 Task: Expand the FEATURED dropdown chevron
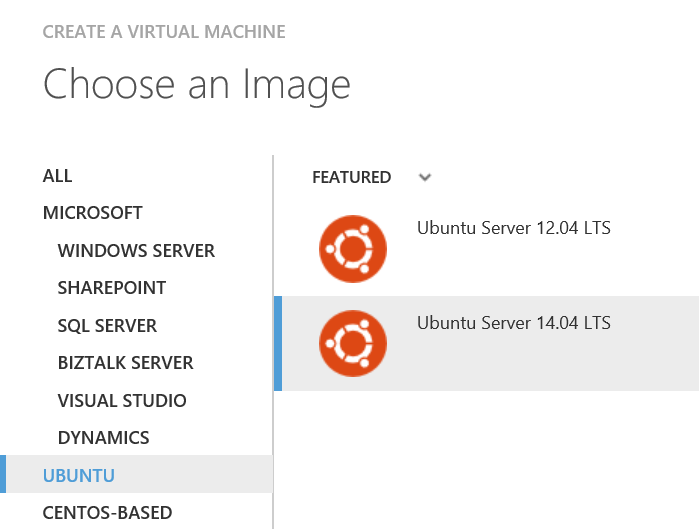[x=425, y=177]
